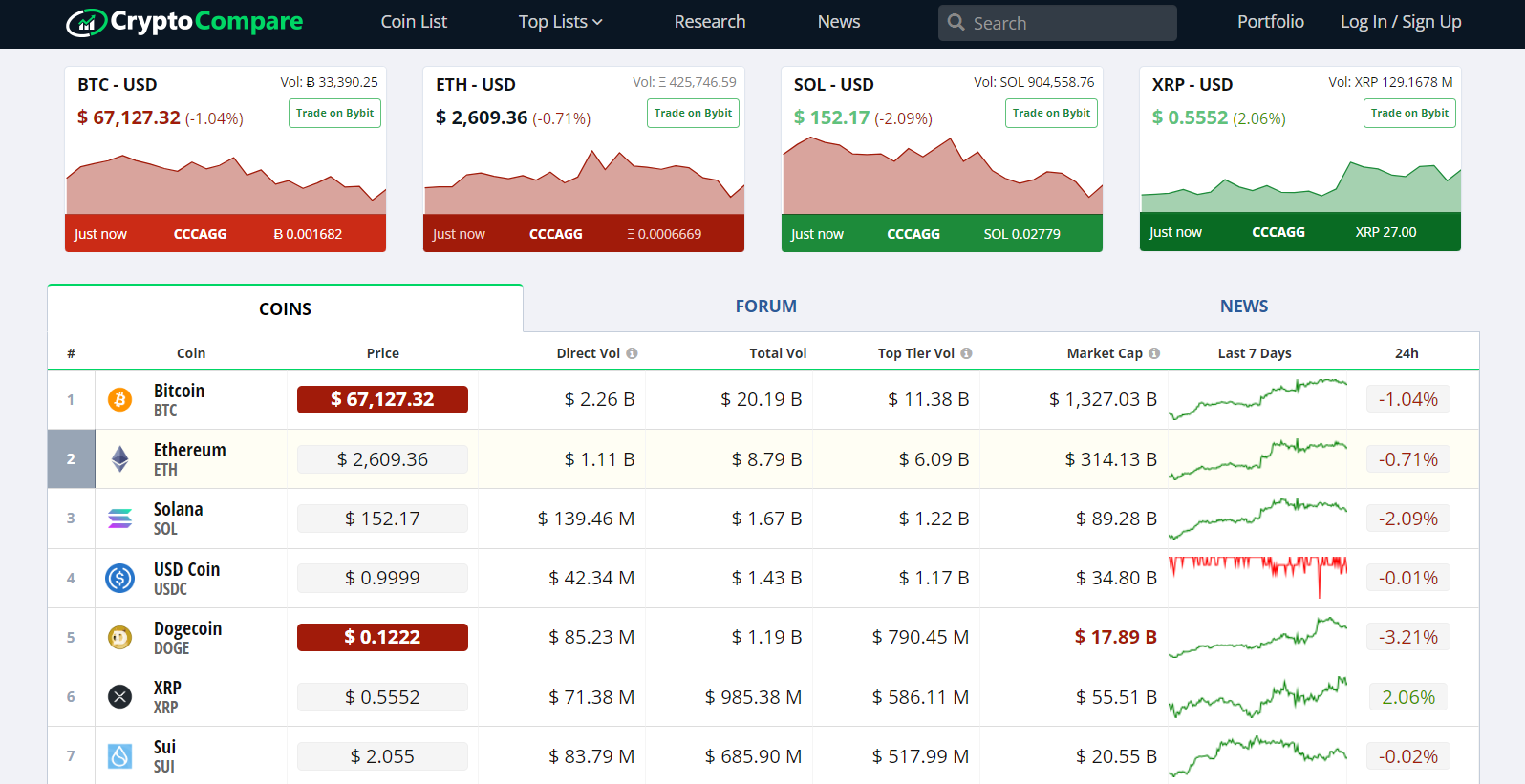Image resolution: width=1525 pixels, height=784 pixels.
Task: Open the Research menu item
Action: tap(710, 22)
